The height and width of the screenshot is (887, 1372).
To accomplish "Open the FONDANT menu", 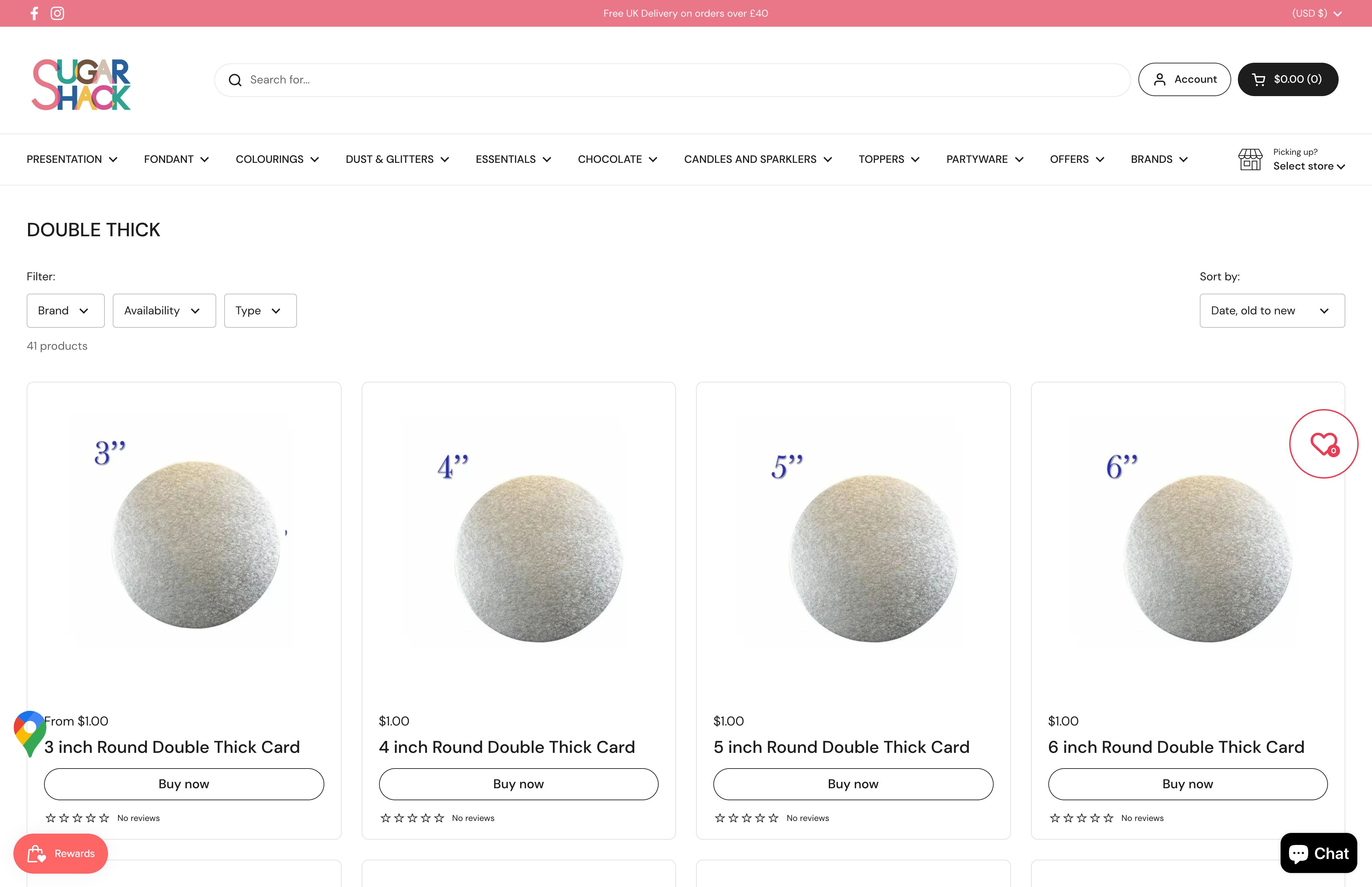I will click(x=176, y=160).
